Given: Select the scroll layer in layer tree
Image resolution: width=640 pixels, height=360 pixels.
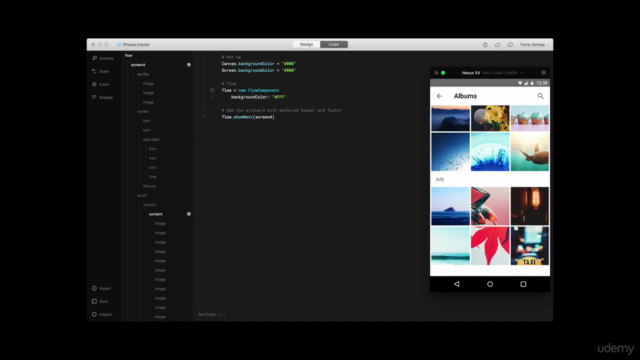Looking at the screenshot, I should click(141, 196).
